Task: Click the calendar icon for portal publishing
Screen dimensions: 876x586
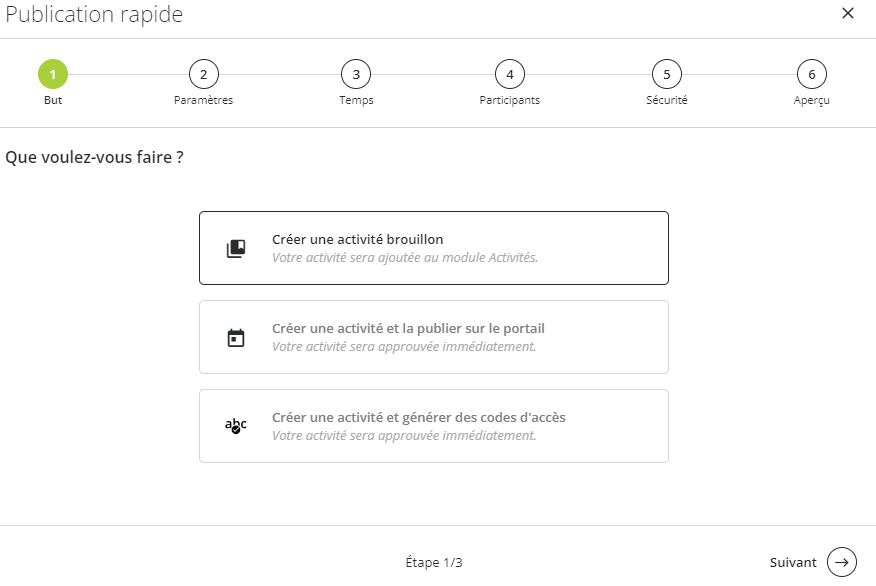Action: pyautogui.click(x=236, y=337)
